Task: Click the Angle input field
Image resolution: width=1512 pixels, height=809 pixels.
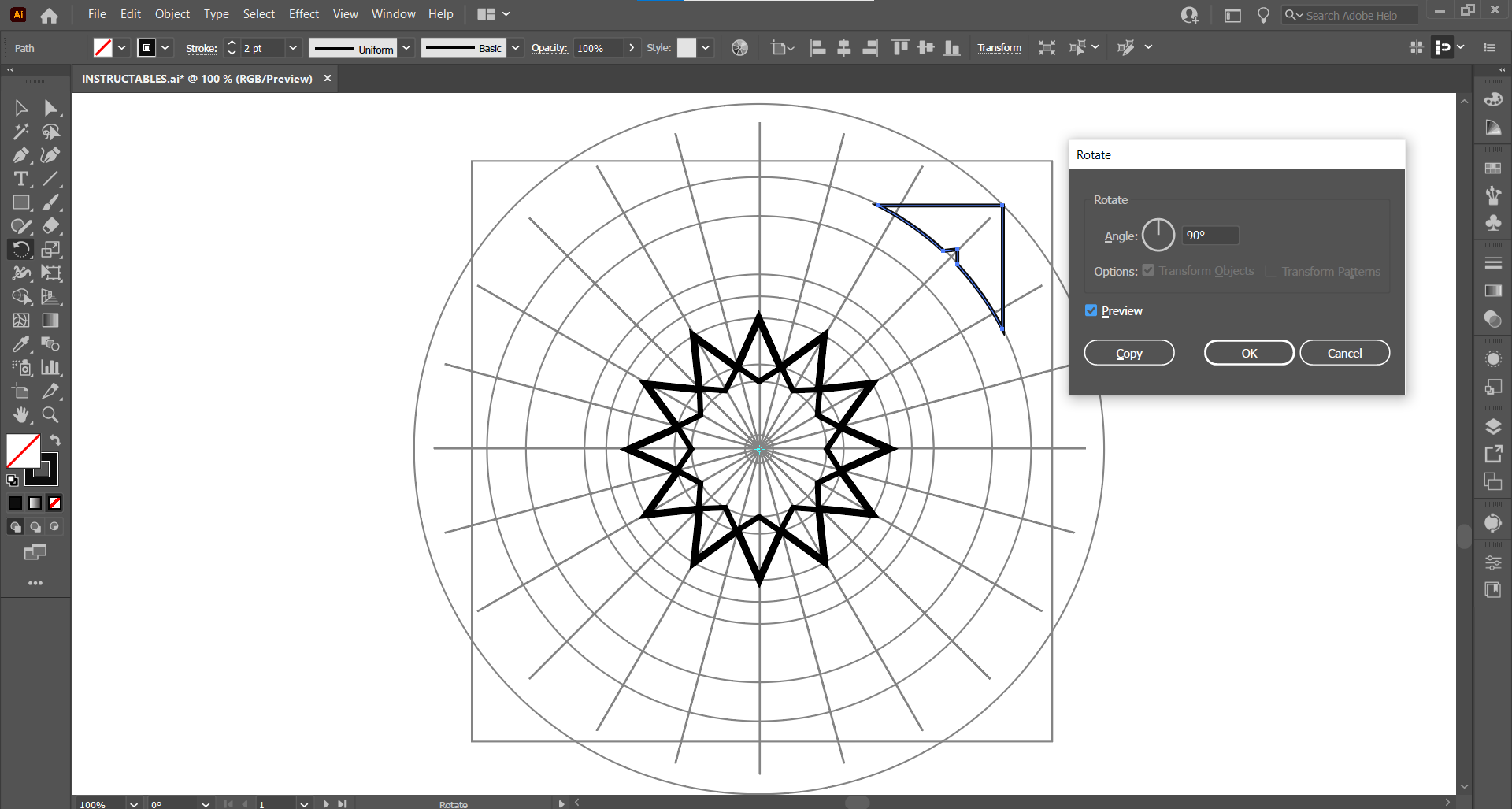Action: point(1210,236)
